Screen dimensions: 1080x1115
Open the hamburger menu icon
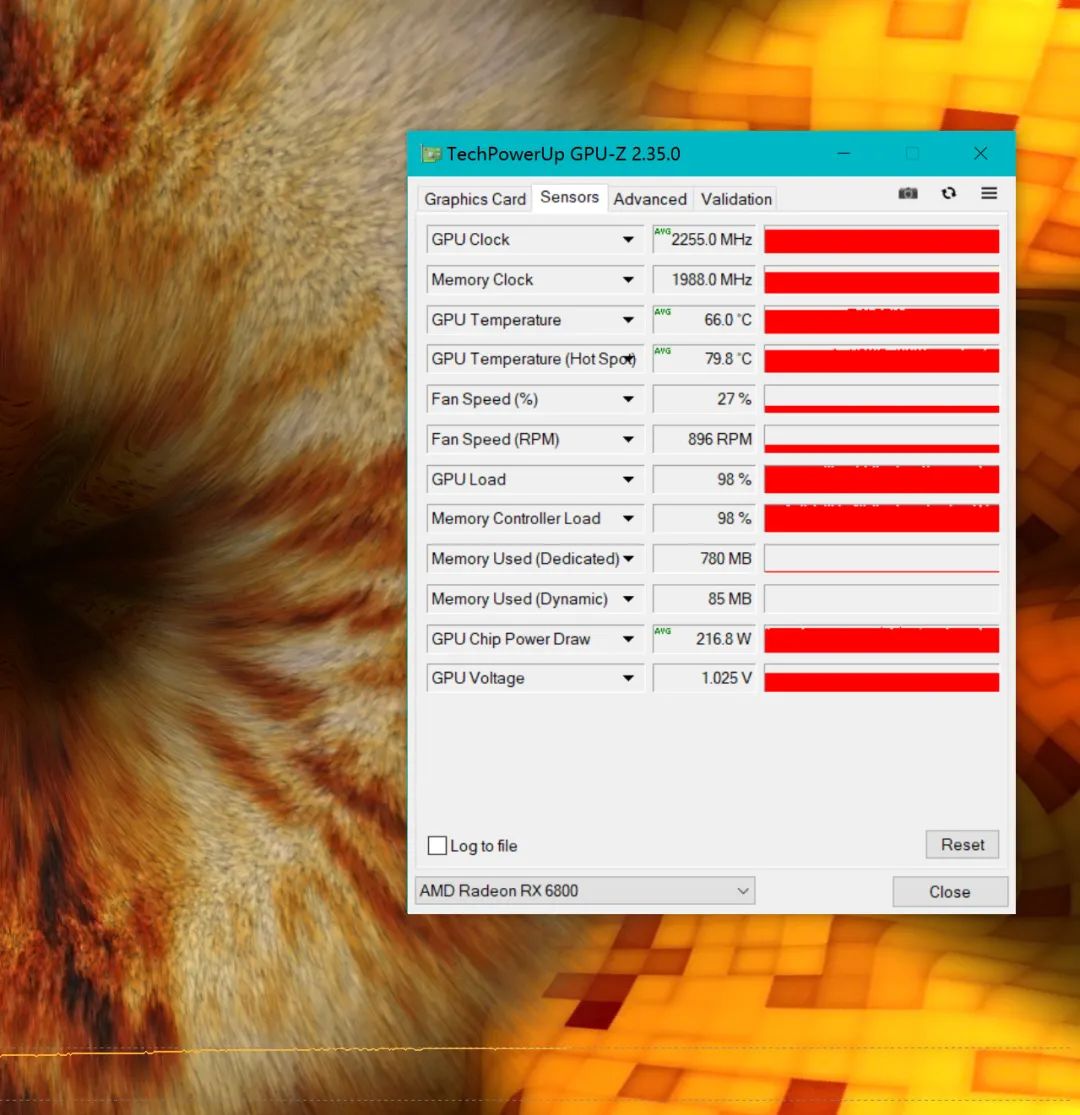click(x=989, y=193)
